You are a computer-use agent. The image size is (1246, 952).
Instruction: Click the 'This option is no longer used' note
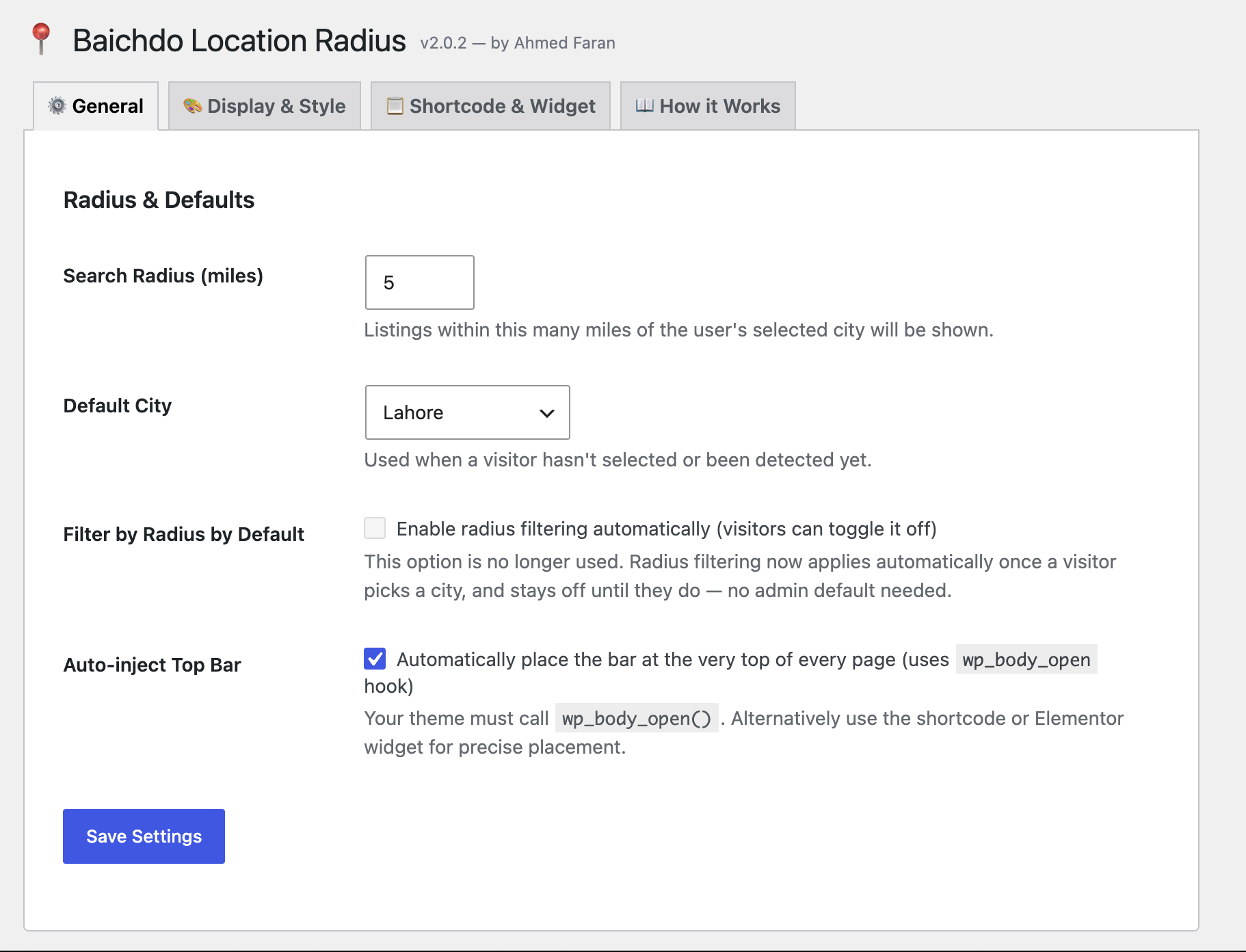[x=740, y=576]
